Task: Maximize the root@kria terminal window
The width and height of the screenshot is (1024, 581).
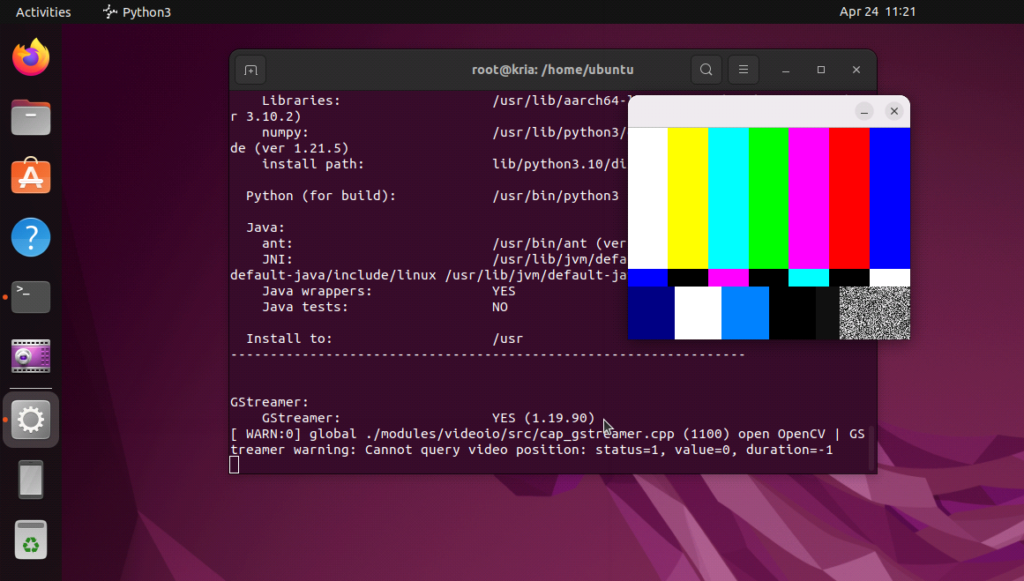Action: point(821,70)
